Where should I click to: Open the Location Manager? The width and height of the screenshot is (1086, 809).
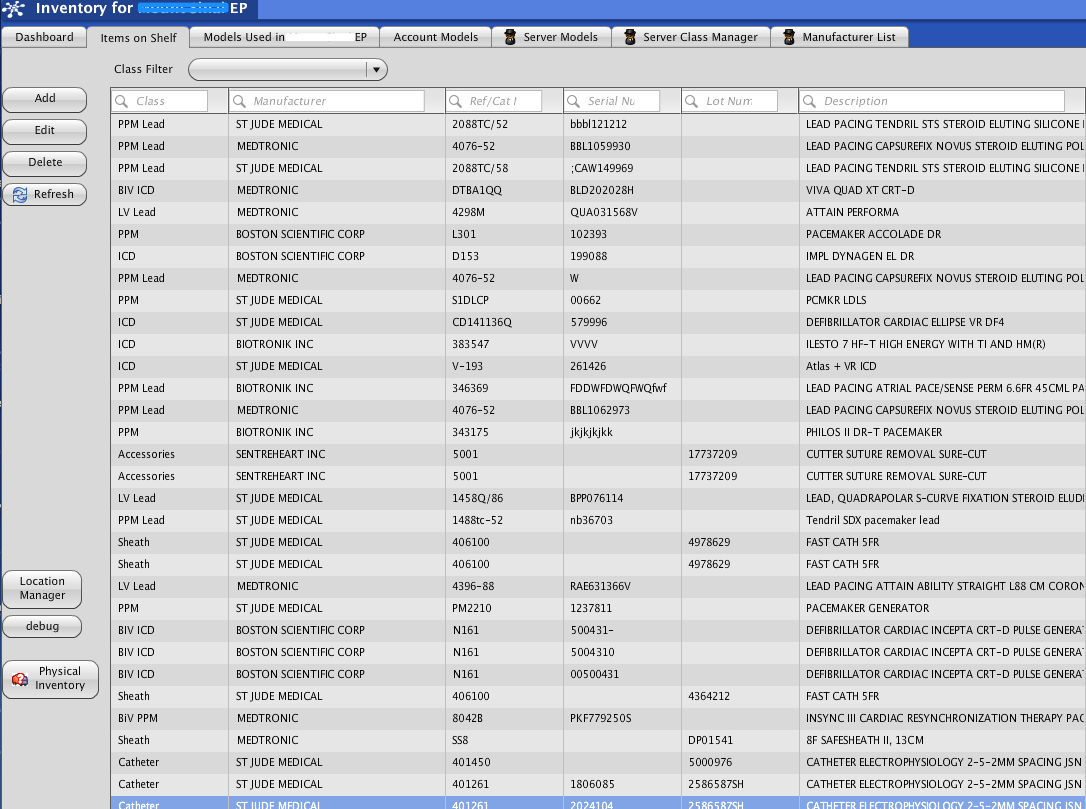(x=42, y=589)
